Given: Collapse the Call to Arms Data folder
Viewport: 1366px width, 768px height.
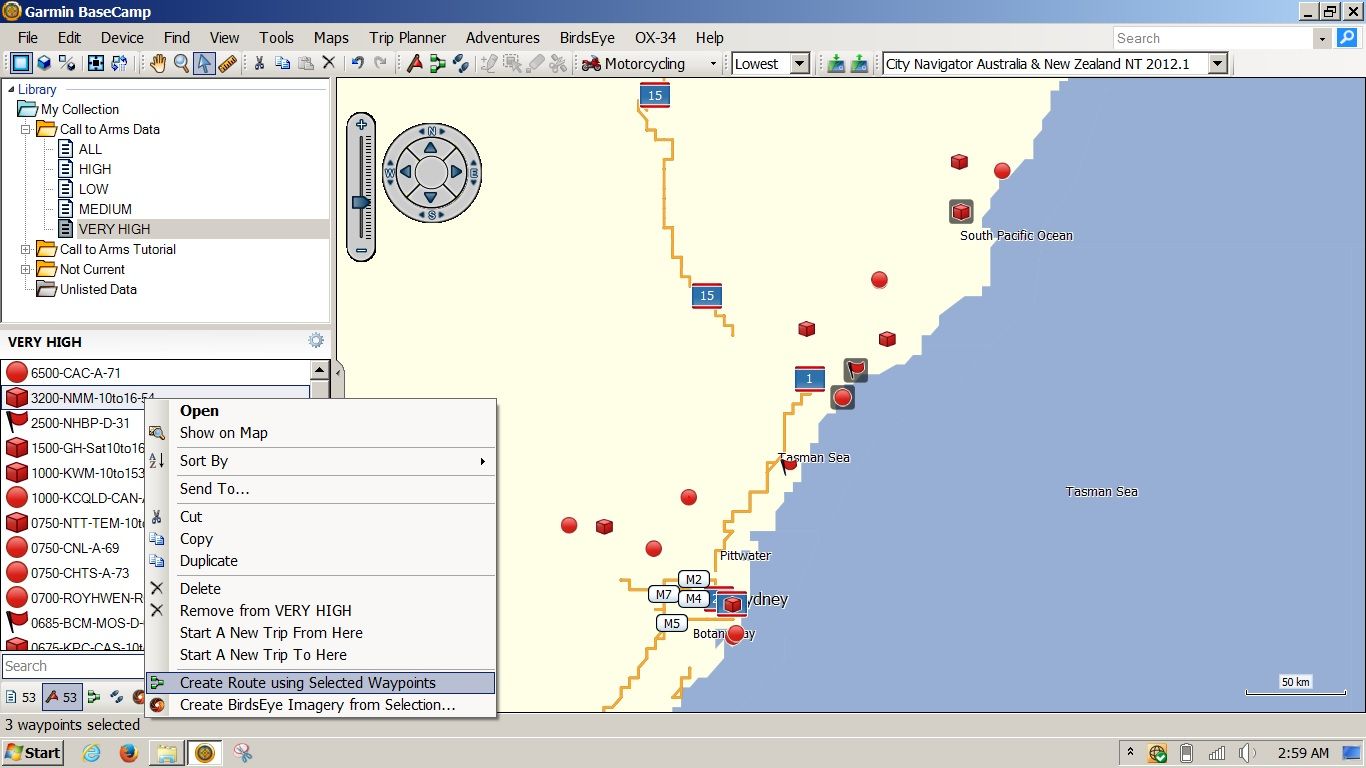Looking at the screenshot, I should [26, 129].
